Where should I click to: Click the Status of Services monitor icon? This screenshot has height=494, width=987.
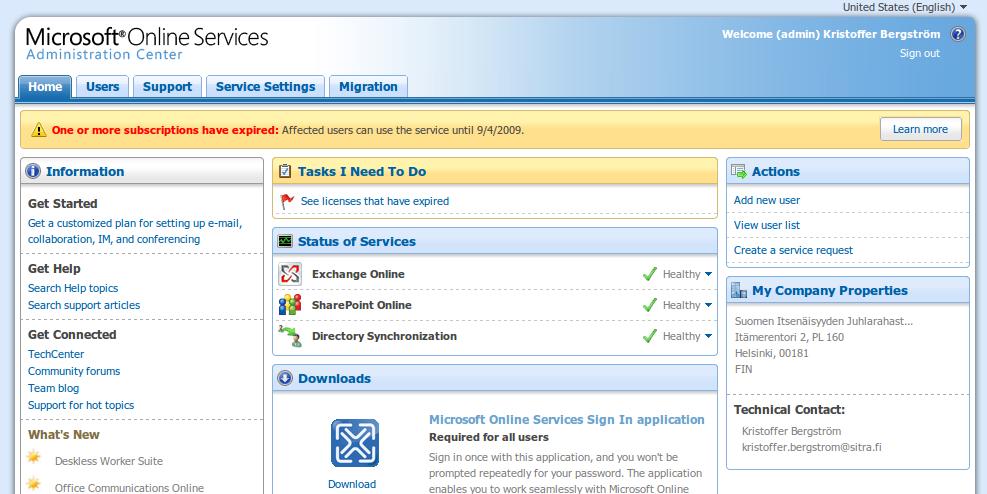(285, 241)
